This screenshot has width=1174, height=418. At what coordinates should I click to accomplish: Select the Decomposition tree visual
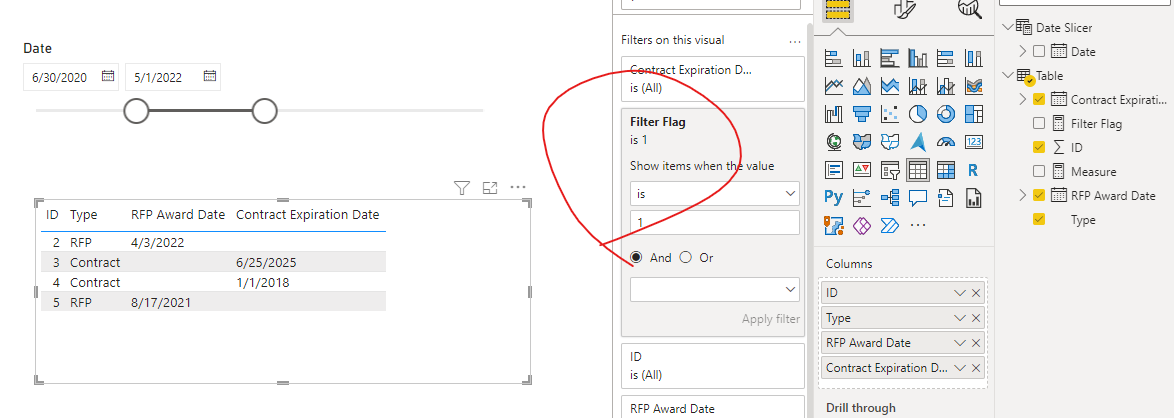tap(889, 198)
